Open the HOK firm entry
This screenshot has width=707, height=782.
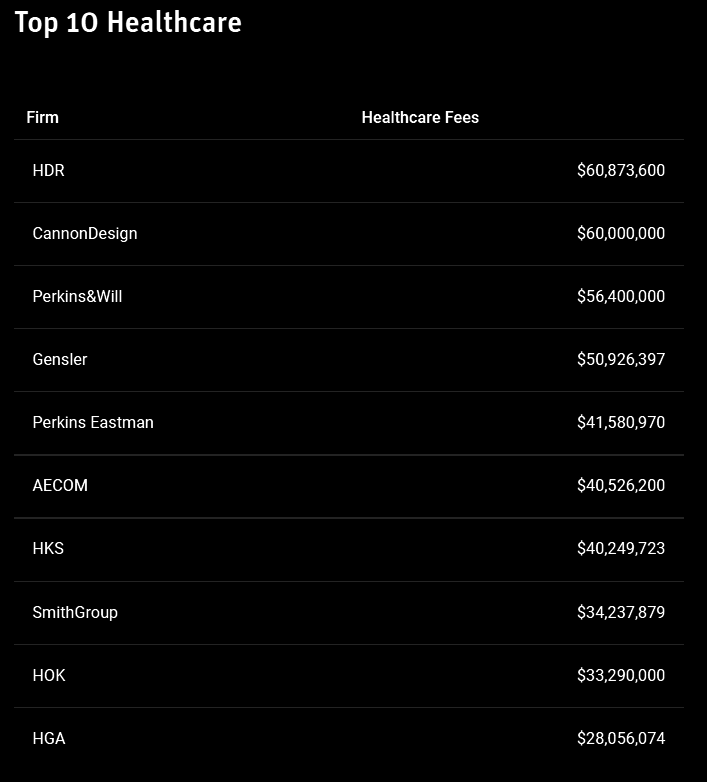coord(49,675)
